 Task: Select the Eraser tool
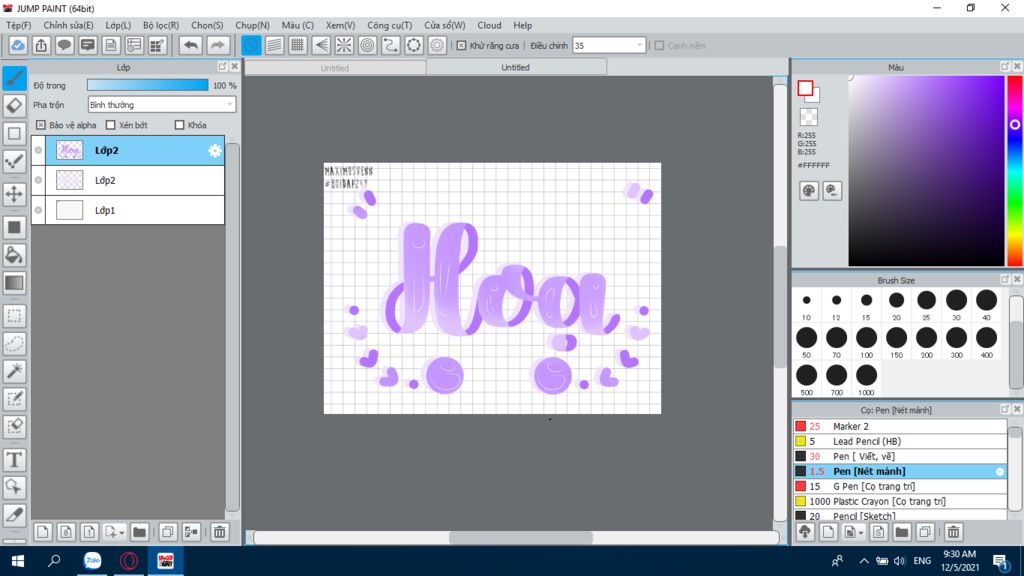pyautogui.click(x=14, y=106)
